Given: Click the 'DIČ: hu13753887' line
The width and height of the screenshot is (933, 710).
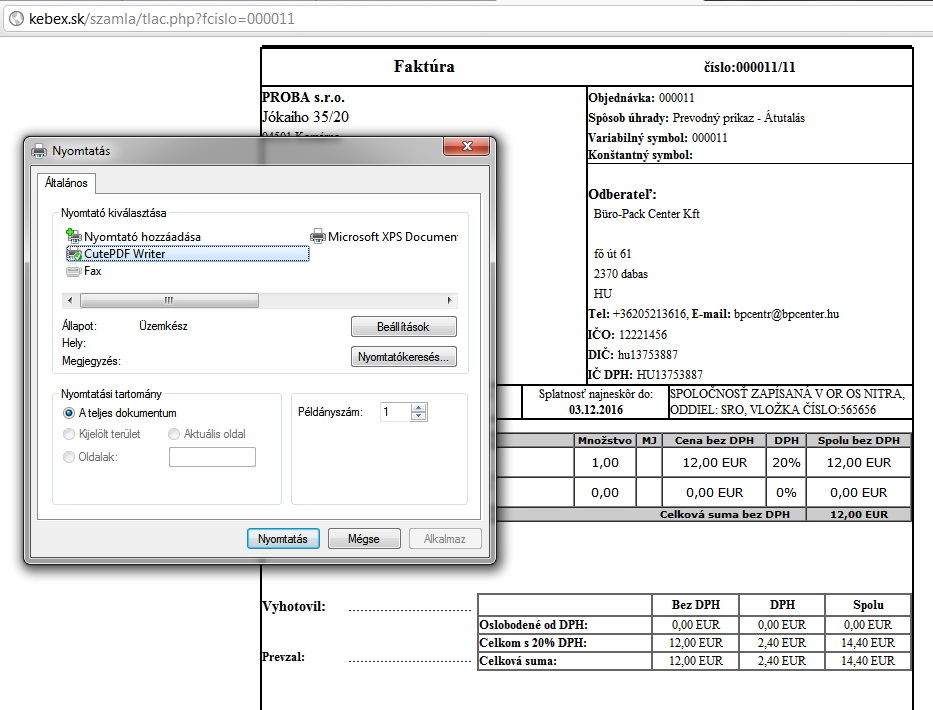Looking at the screenshot, I should (x=633, y=355).
